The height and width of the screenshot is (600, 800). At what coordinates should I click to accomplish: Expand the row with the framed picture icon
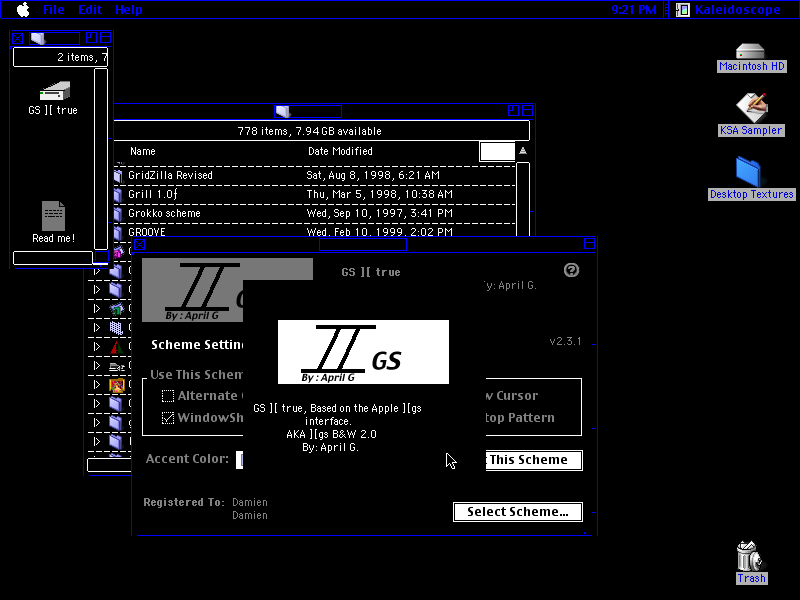pyautogui.click(x=97, y=385)
